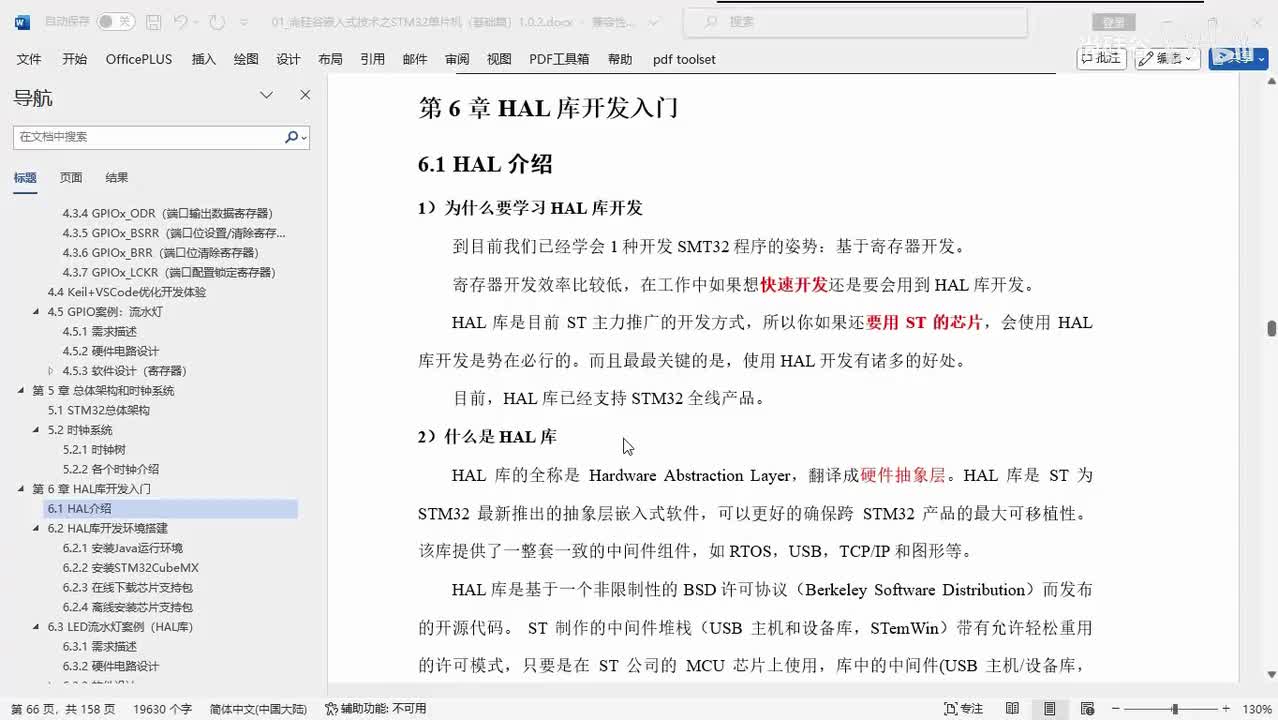Viewport: 1278px width, 720px height.
Task: Go to heading 5.2.2 各个时钟介绍
Action: [x=110, y=469]
